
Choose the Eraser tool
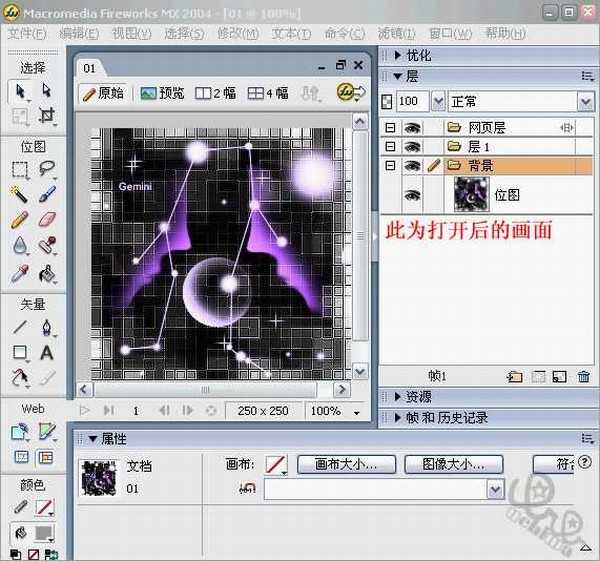tap(46, 219)
